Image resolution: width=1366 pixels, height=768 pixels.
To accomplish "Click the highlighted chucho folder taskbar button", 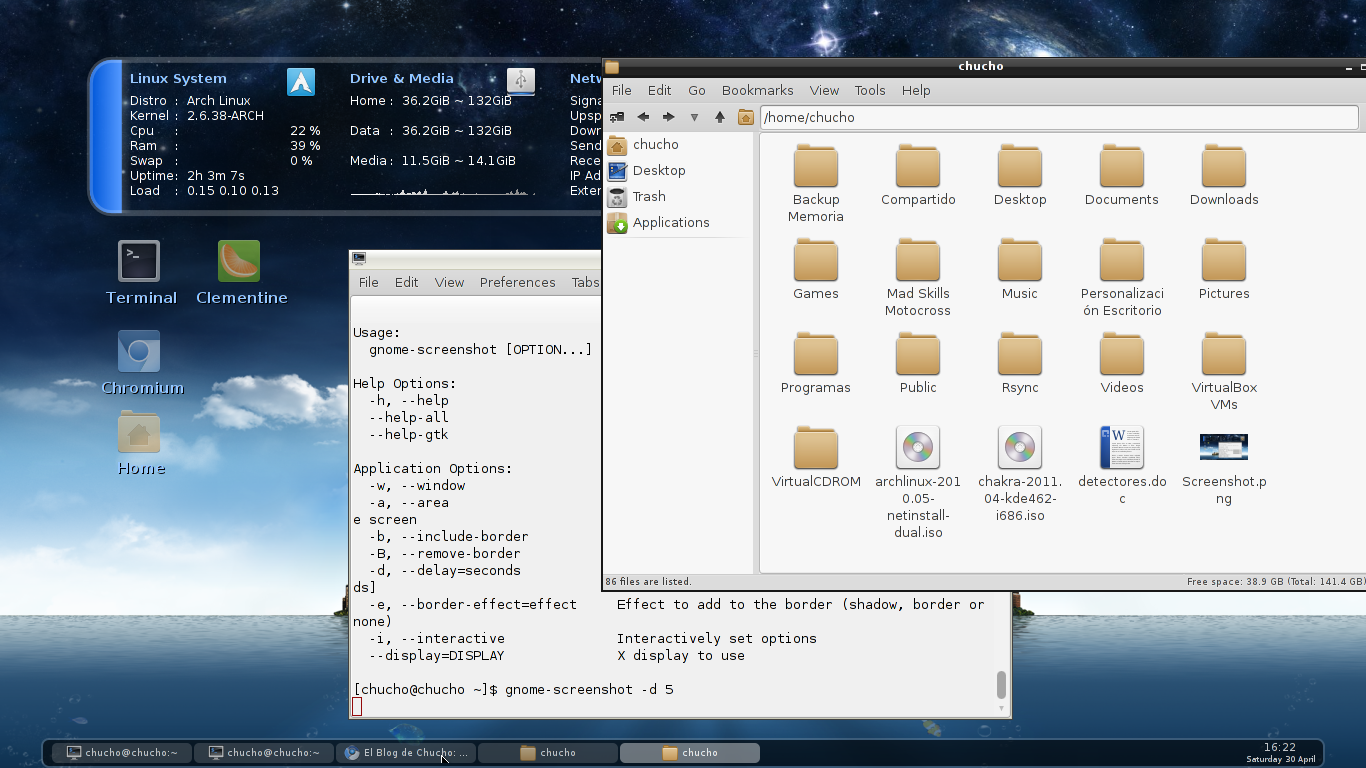I will (x=690, y=753).
